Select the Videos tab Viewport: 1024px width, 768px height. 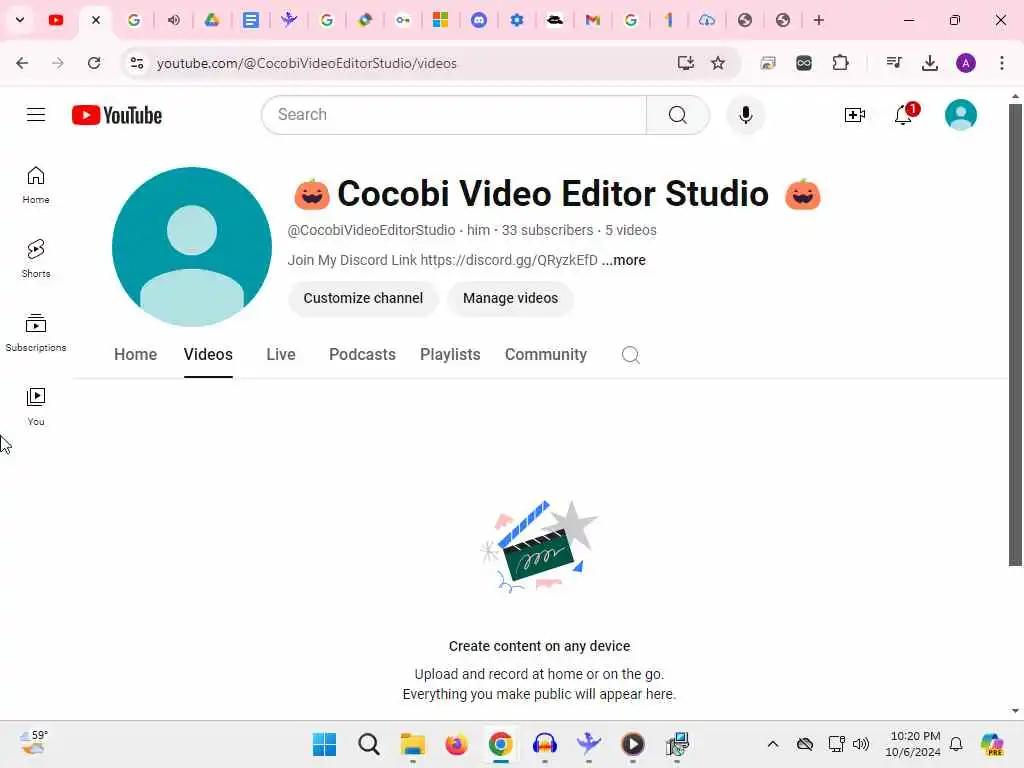click(x=208, y=355)
